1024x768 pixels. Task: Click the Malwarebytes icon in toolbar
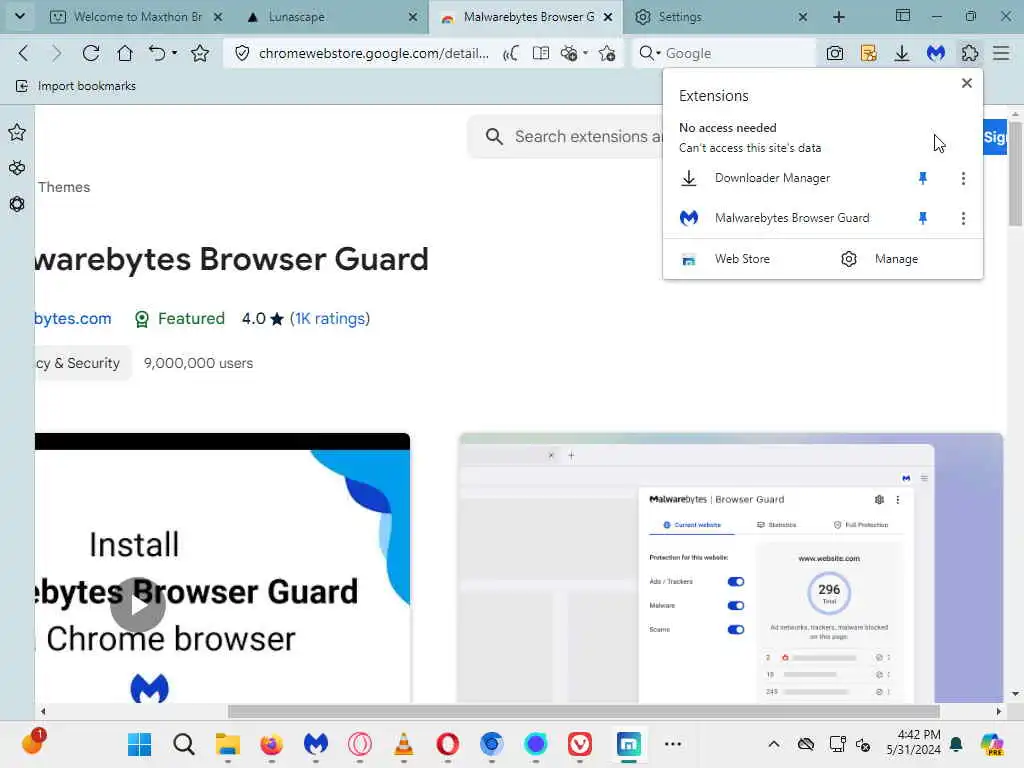click(x=936, y=54)
